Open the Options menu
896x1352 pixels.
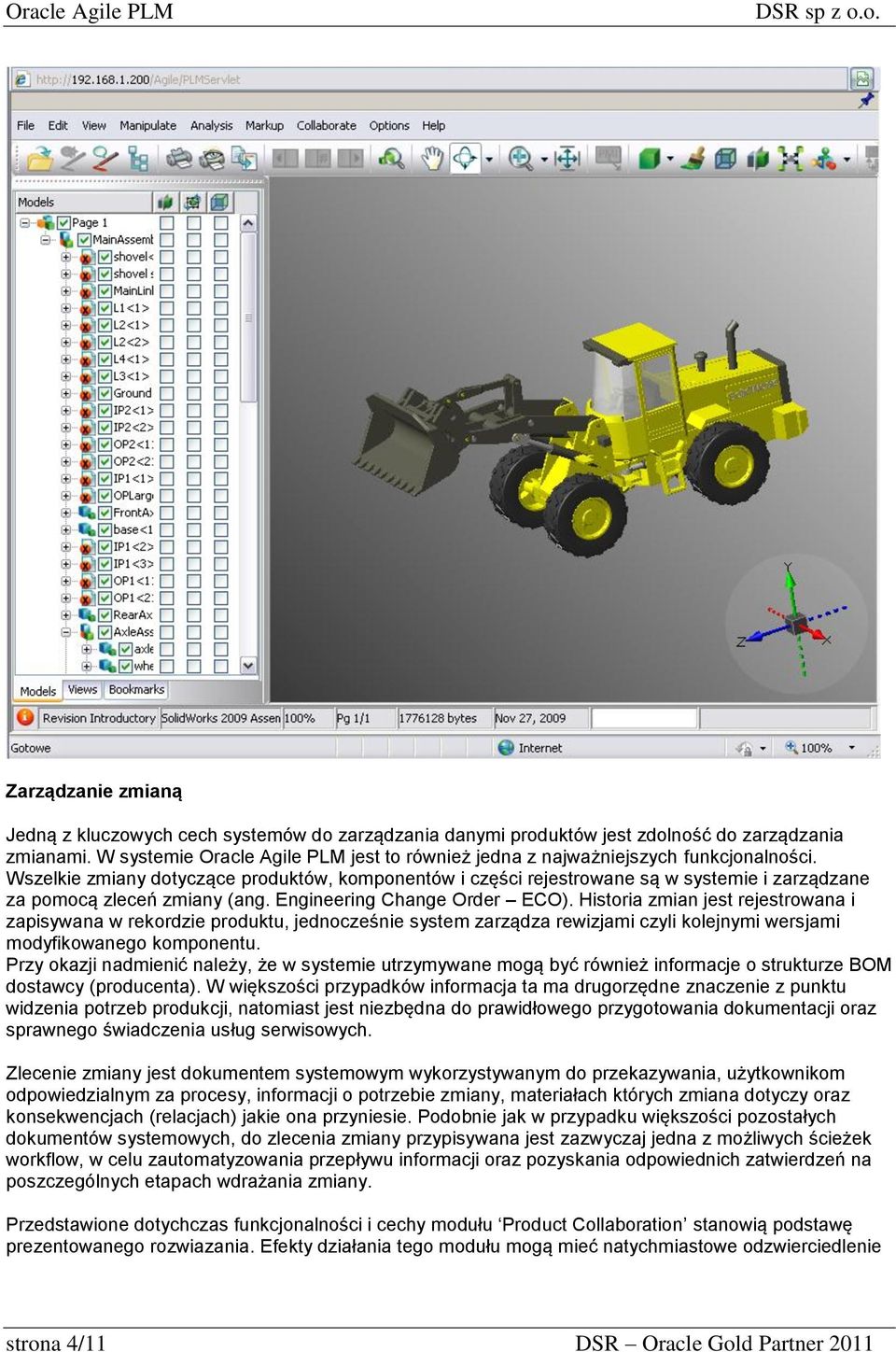click(389, 125)
